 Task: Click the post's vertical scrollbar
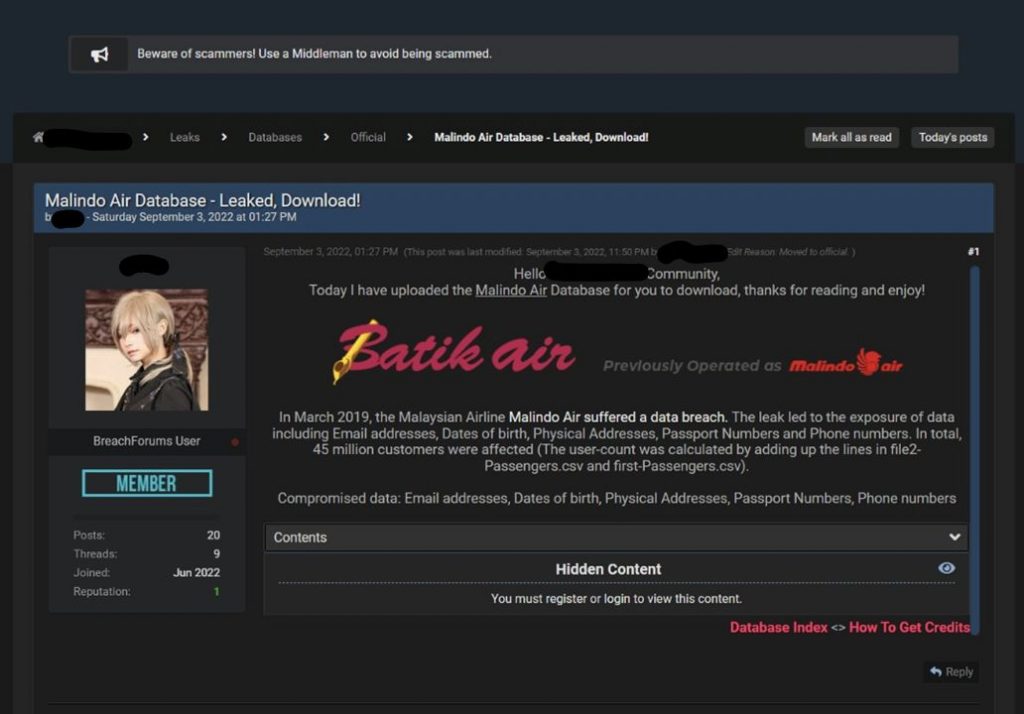coord(974,451)
